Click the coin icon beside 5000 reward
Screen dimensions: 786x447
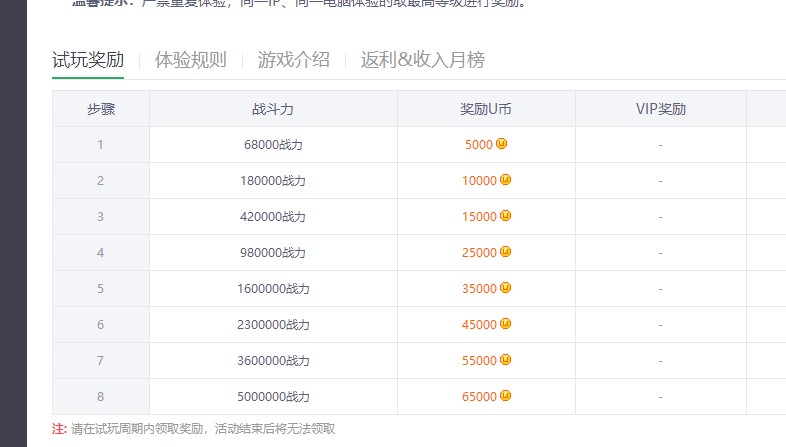point(502,144)
